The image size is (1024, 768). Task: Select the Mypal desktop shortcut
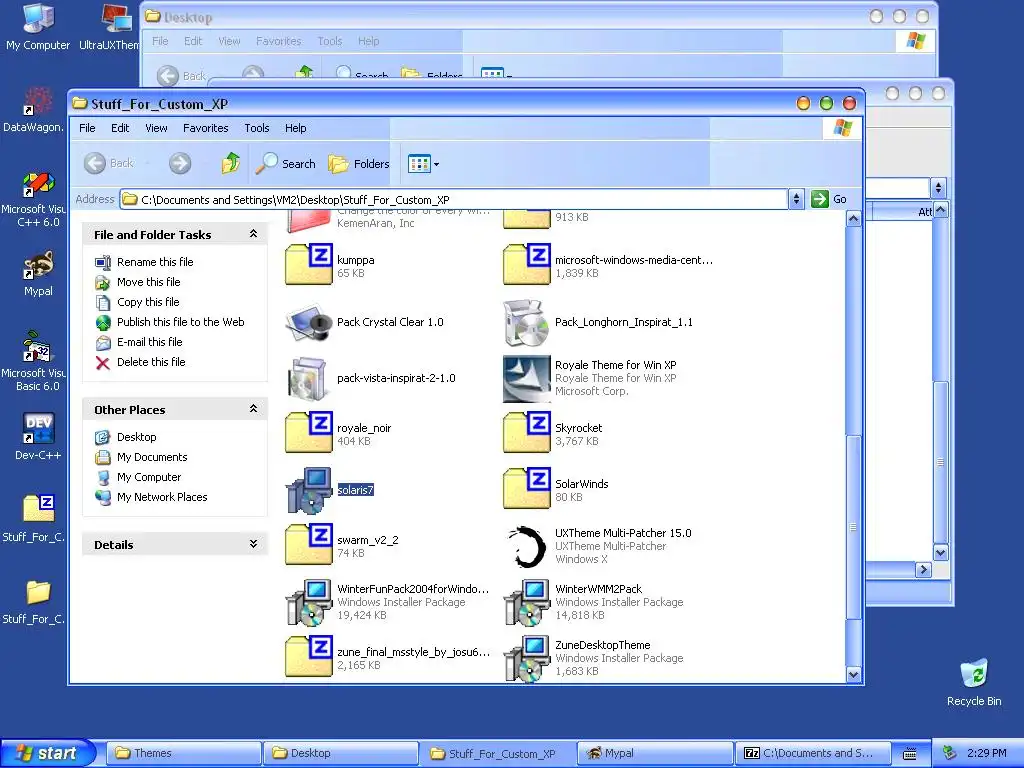(38, 273)
